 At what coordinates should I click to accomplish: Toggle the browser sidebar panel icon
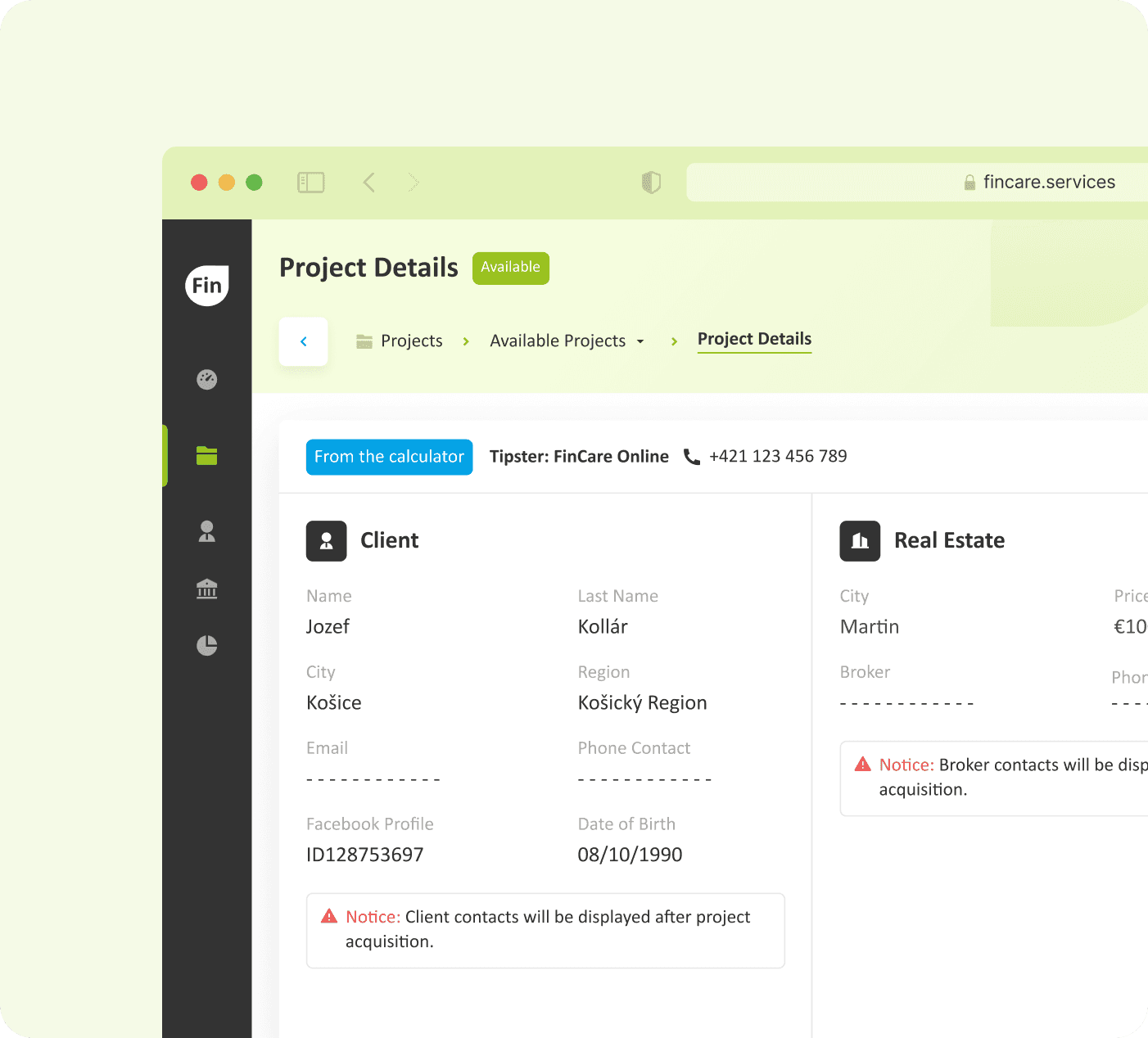coord(311,182)
